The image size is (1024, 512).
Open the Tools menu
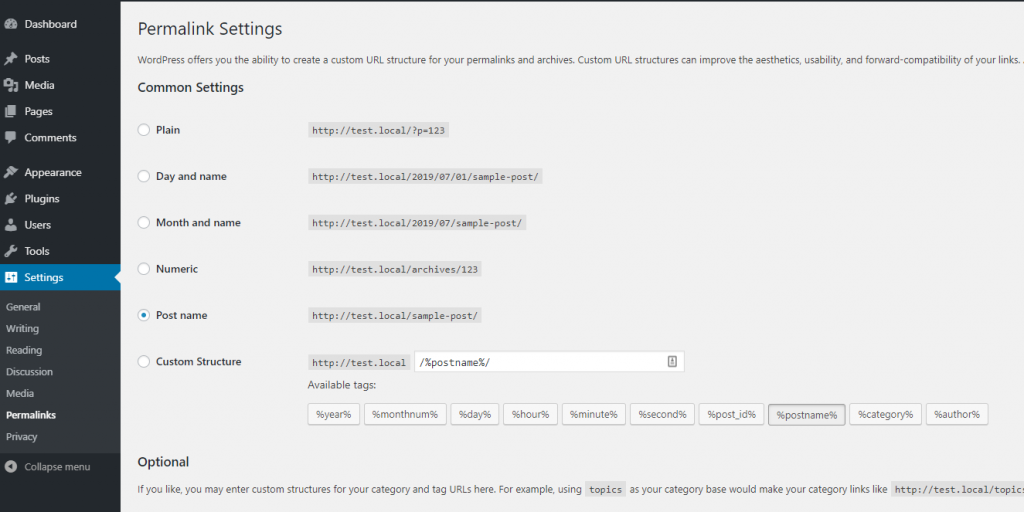pyautogui.click(x=60, y=251)
